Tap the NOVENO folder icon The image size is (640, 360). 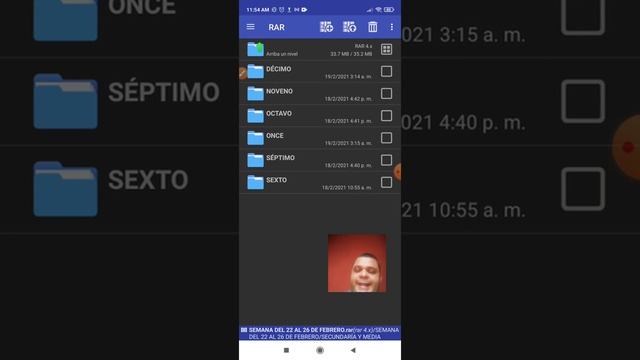(x=256, y=93)
